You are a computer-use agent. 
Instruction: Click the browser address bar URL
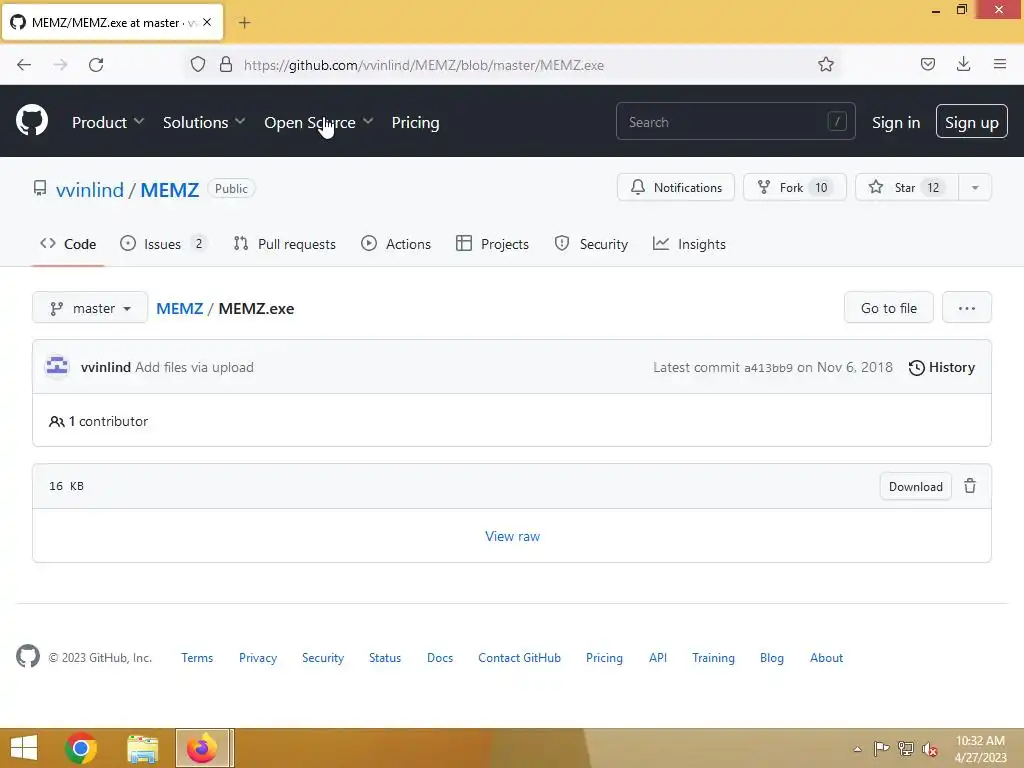click(423, 65)
